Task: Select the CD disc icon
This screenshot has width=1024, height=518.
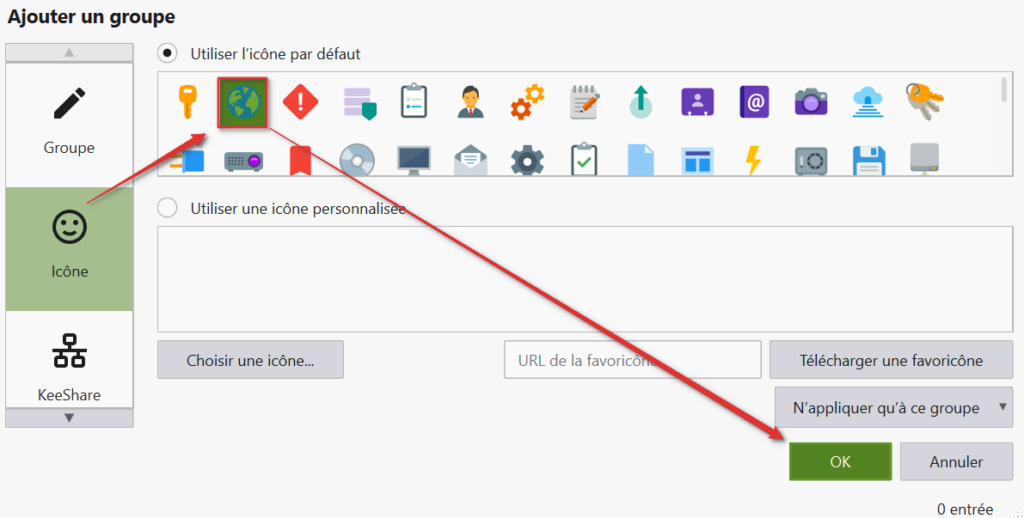Action: click(x=357, y=160)
